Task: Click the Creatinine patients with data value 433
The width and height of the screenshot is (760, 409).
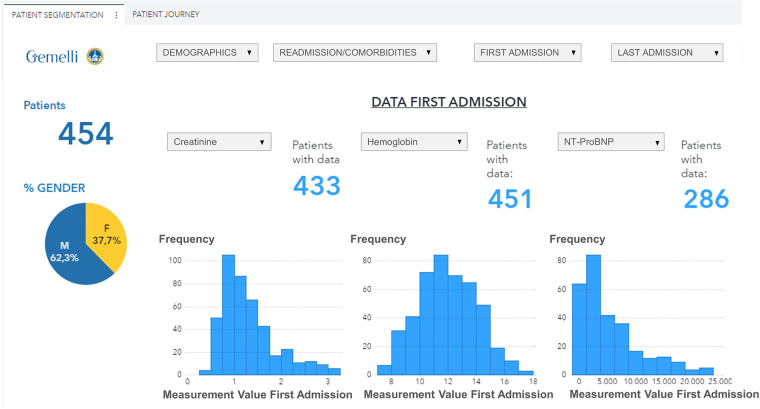Action: (317, 185)
